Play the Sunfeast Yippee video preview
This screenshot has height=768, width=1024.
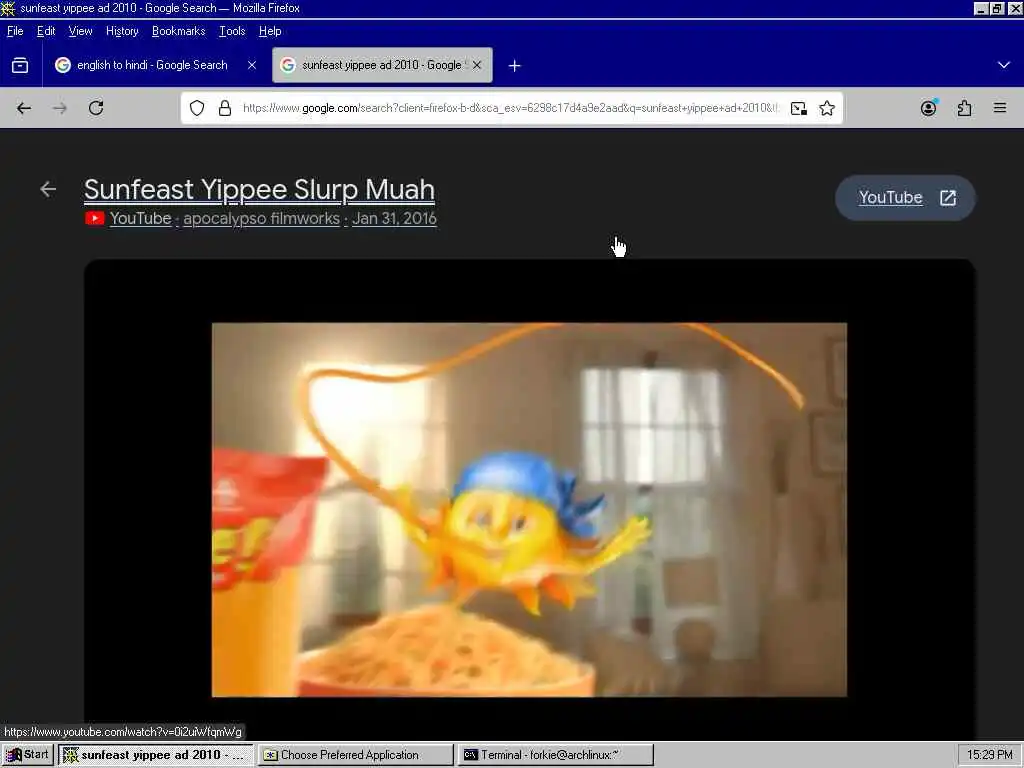pos(529,509)
